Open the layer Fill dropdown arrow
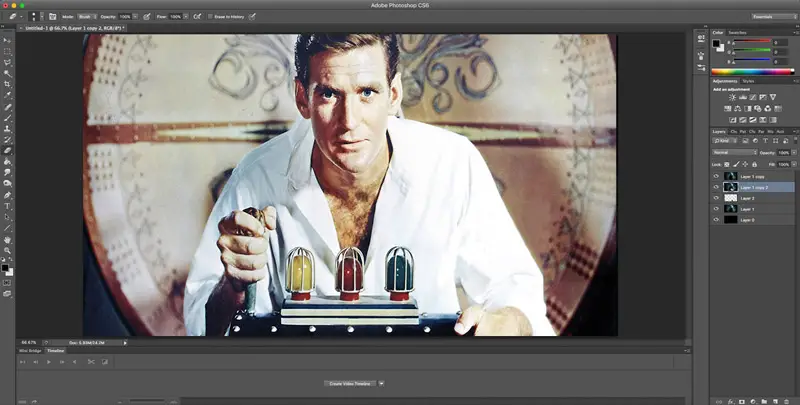Viewport: 800px width, 405px height. (x=794, y=164)
